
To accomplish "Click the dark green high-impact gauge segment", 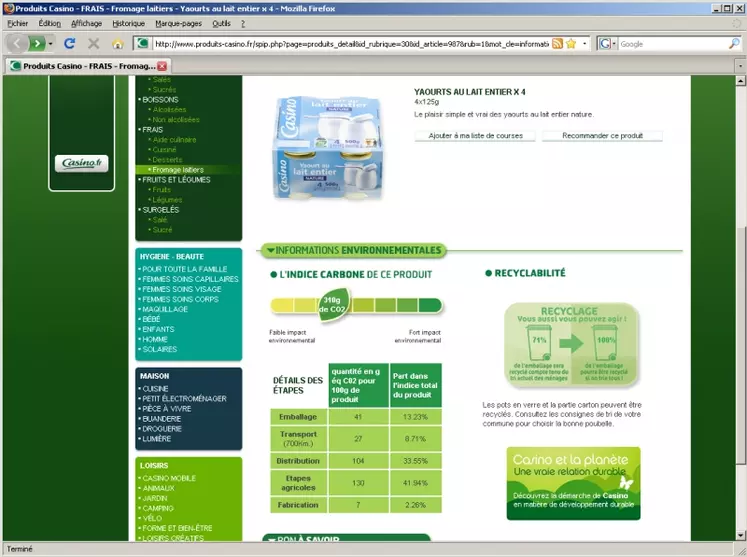I will [430, 305].
